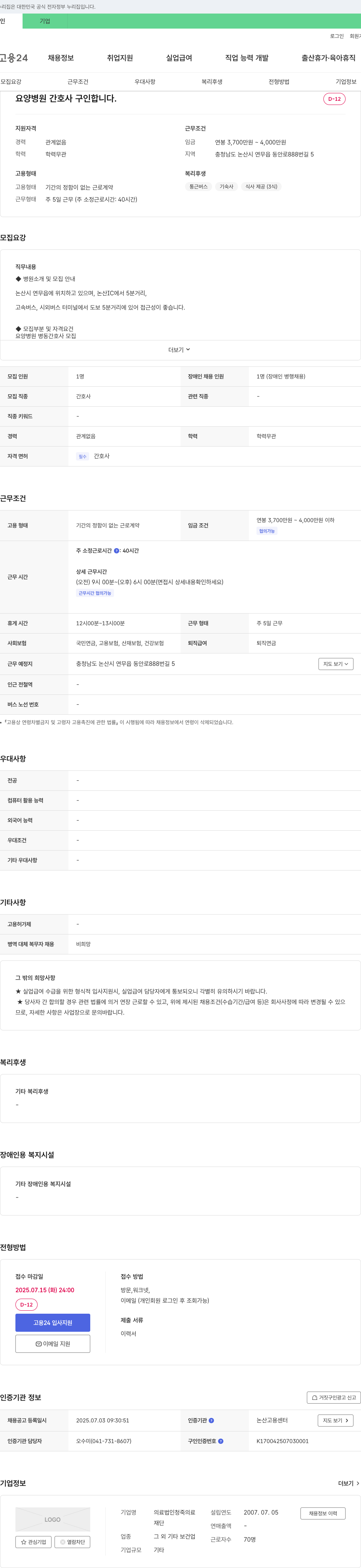Jump to 전형방법 section tab

(x=279, y=82)
